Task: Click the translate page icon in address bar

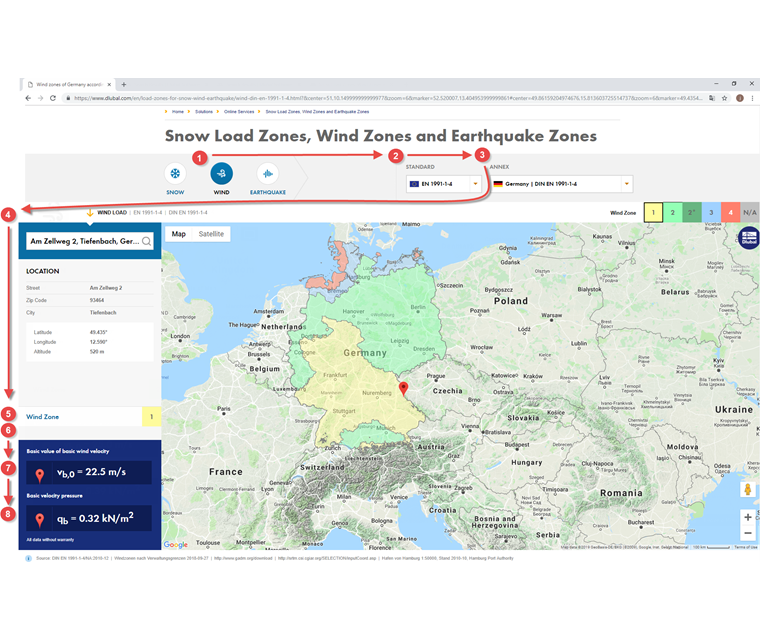Action: (712, 98)
